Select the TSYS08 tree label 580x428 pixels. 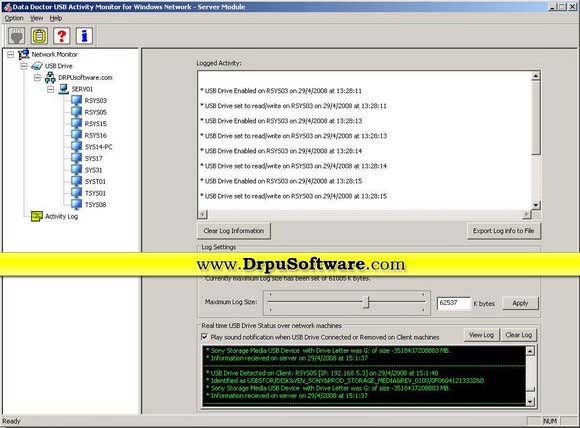[95, 205]
